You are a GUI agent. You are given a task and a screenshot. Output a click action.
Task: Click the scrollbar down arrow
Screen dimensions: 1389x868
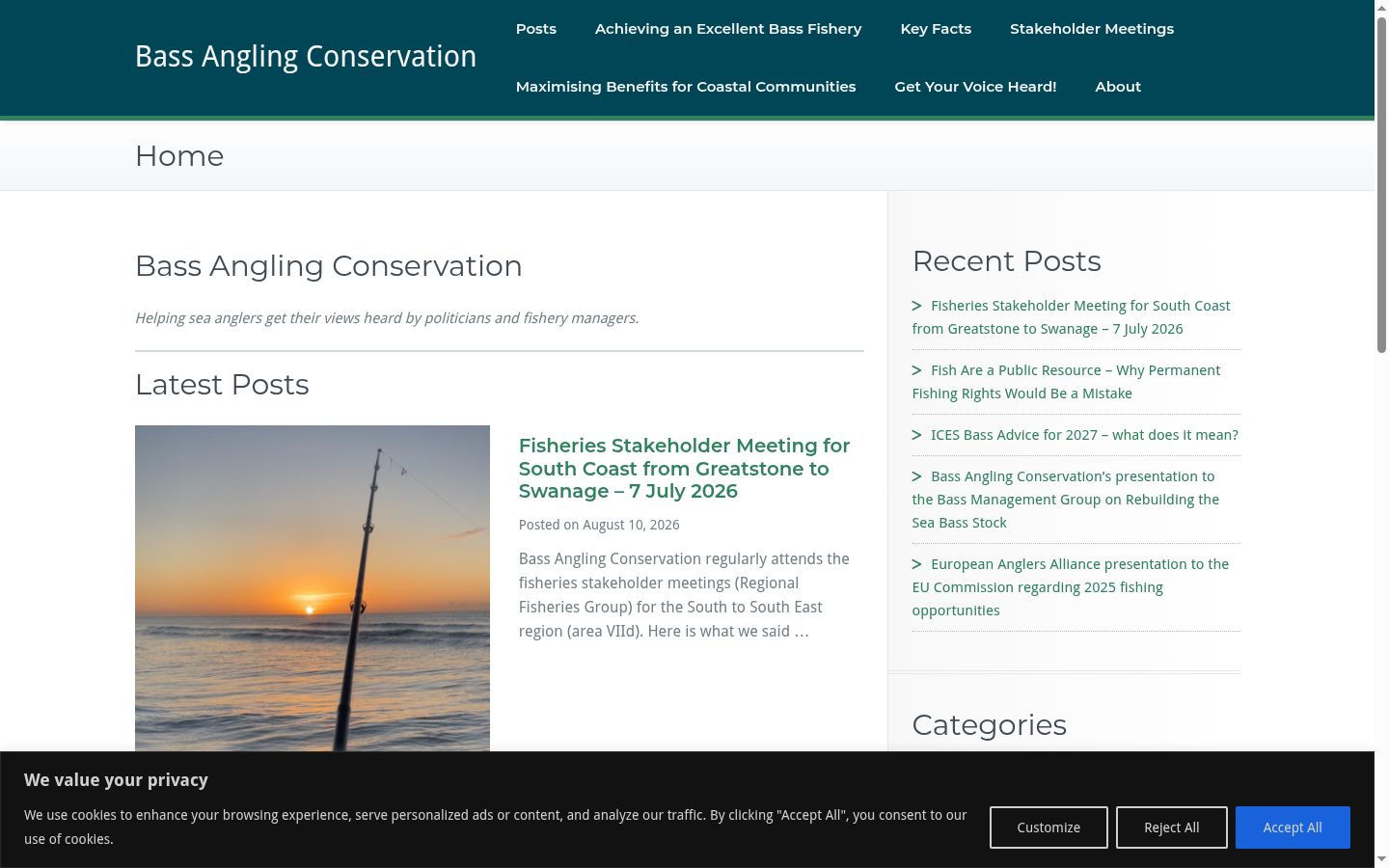pyautogui.click(x=1381, y=859)
